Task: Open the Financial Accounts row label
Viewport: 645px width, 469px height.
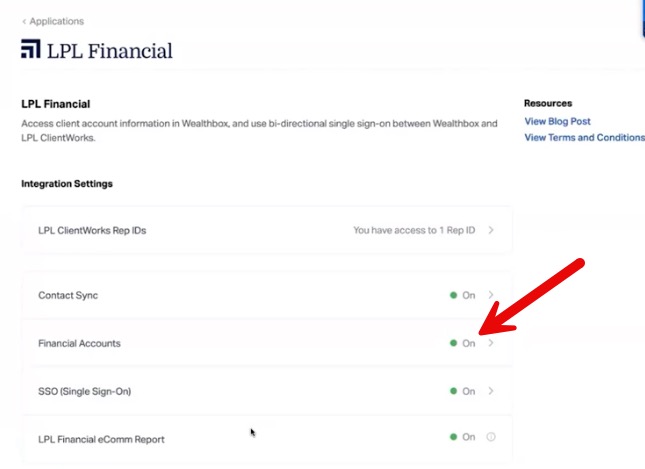Action: click(x=79, y=343)
